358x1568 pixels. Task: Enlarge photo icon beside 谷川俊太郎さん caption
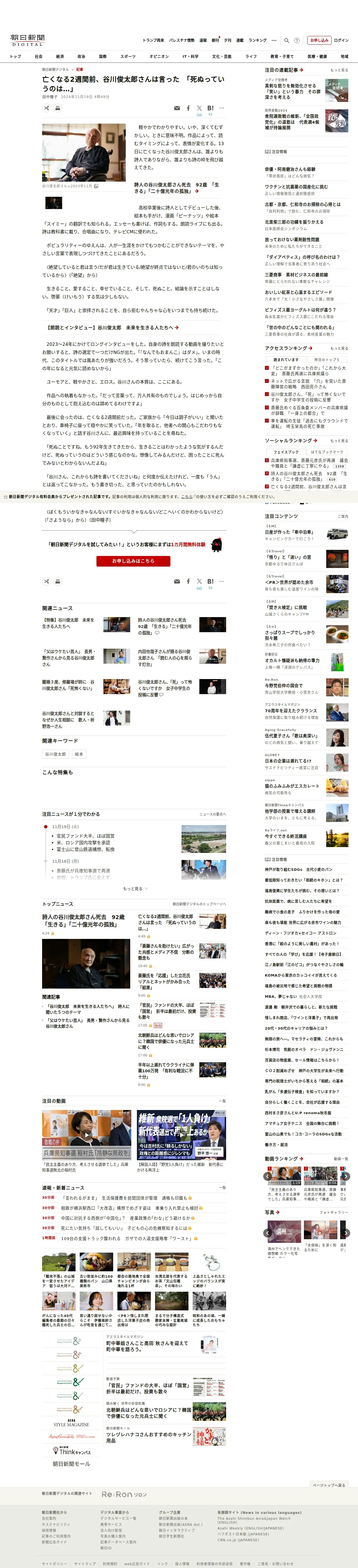(96, 186)
